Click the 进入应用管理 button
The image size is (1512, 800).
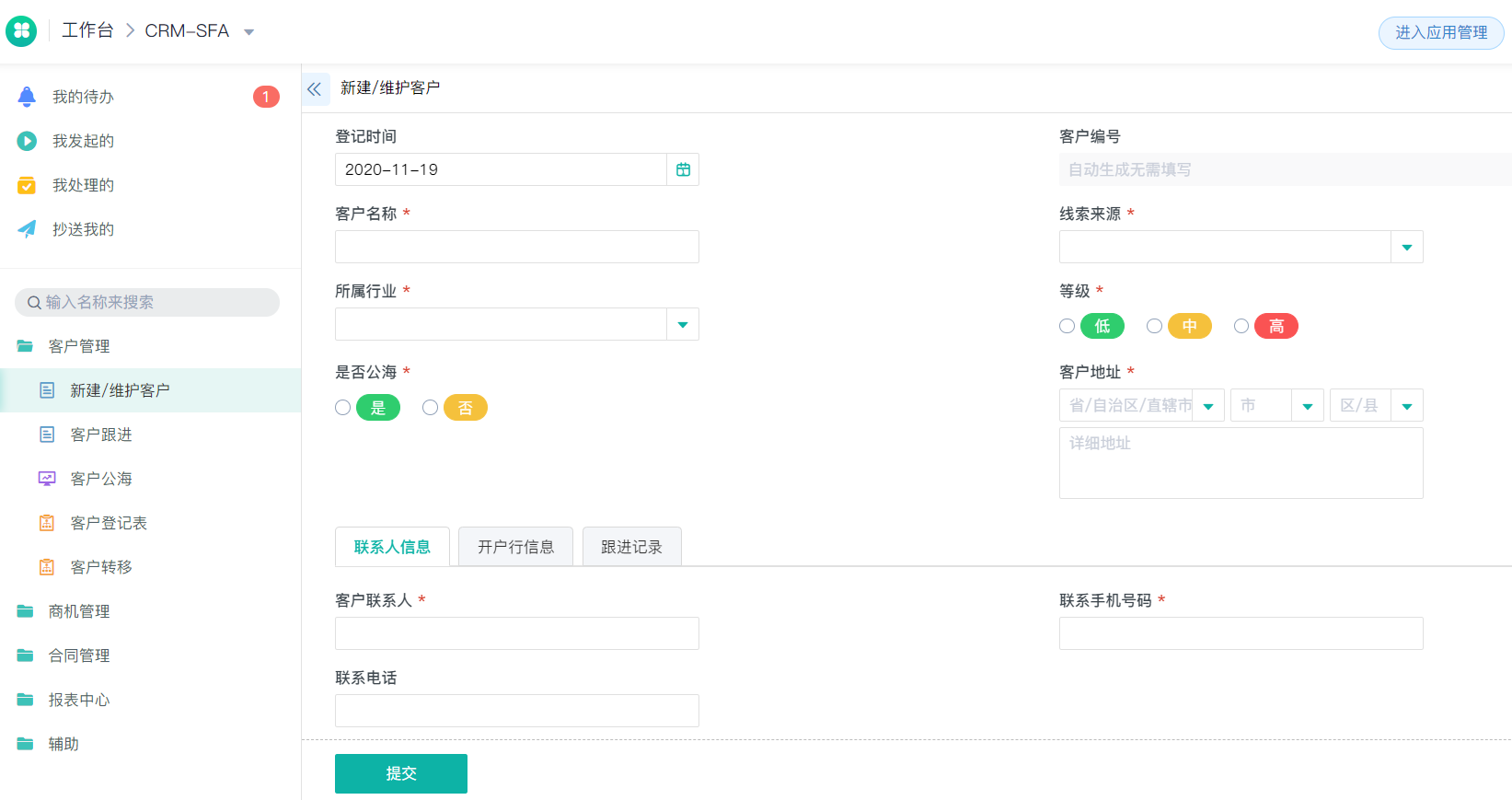click(1441, 32)
